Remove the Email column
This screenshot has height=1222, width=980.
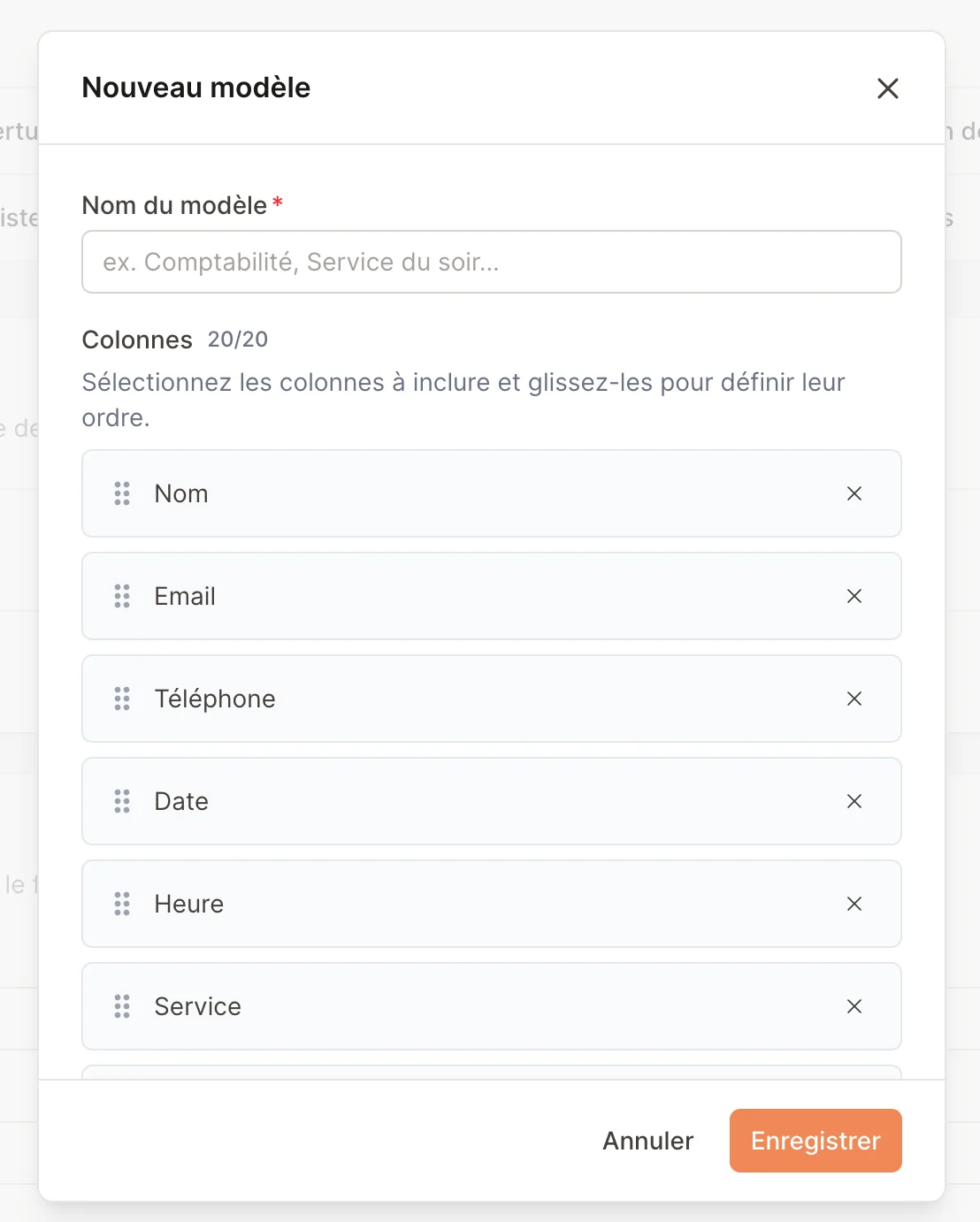point(854,596)
